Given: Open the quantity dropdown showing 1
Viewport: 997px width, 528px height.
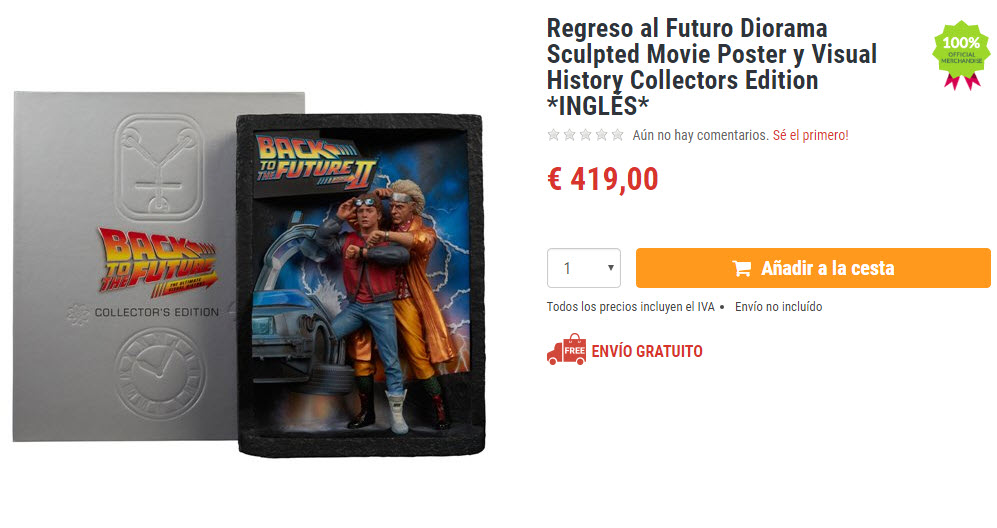Looking at the screenshot, I should (584, 268).
